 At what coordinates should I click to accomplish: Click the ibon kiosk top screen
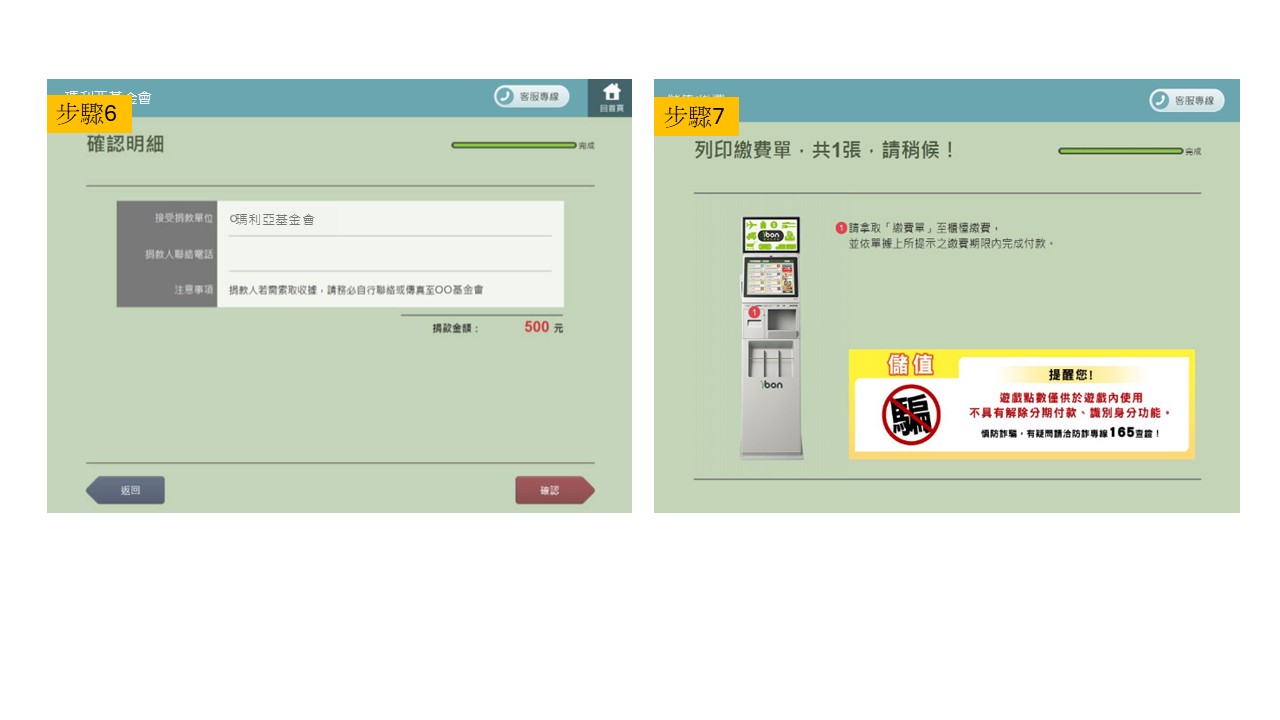coord(770,235)
